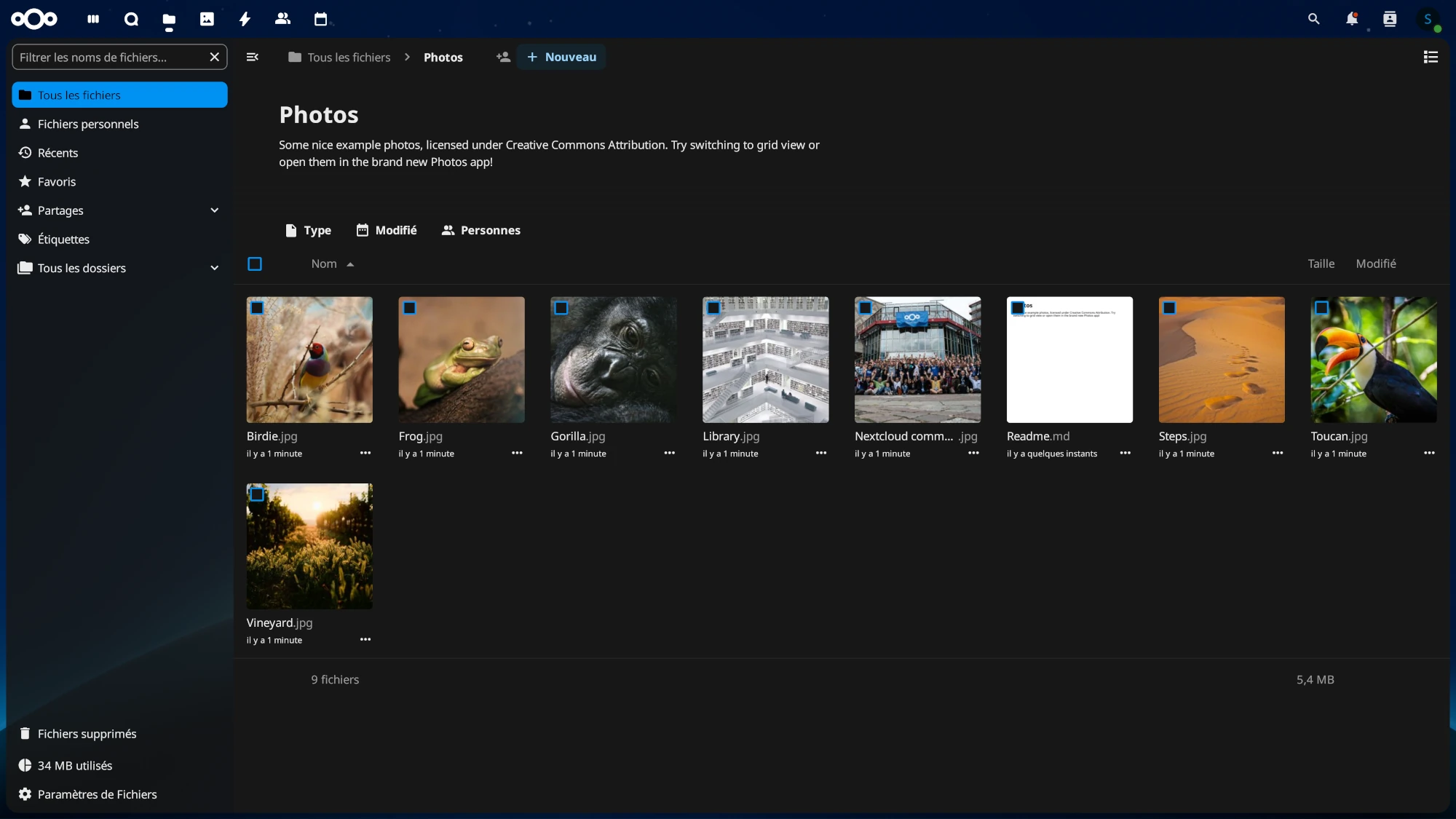Open the Dashboard app icon
Image resolution: width=1456 pixels, height=819 pixels.
click(x=93, y=19)
